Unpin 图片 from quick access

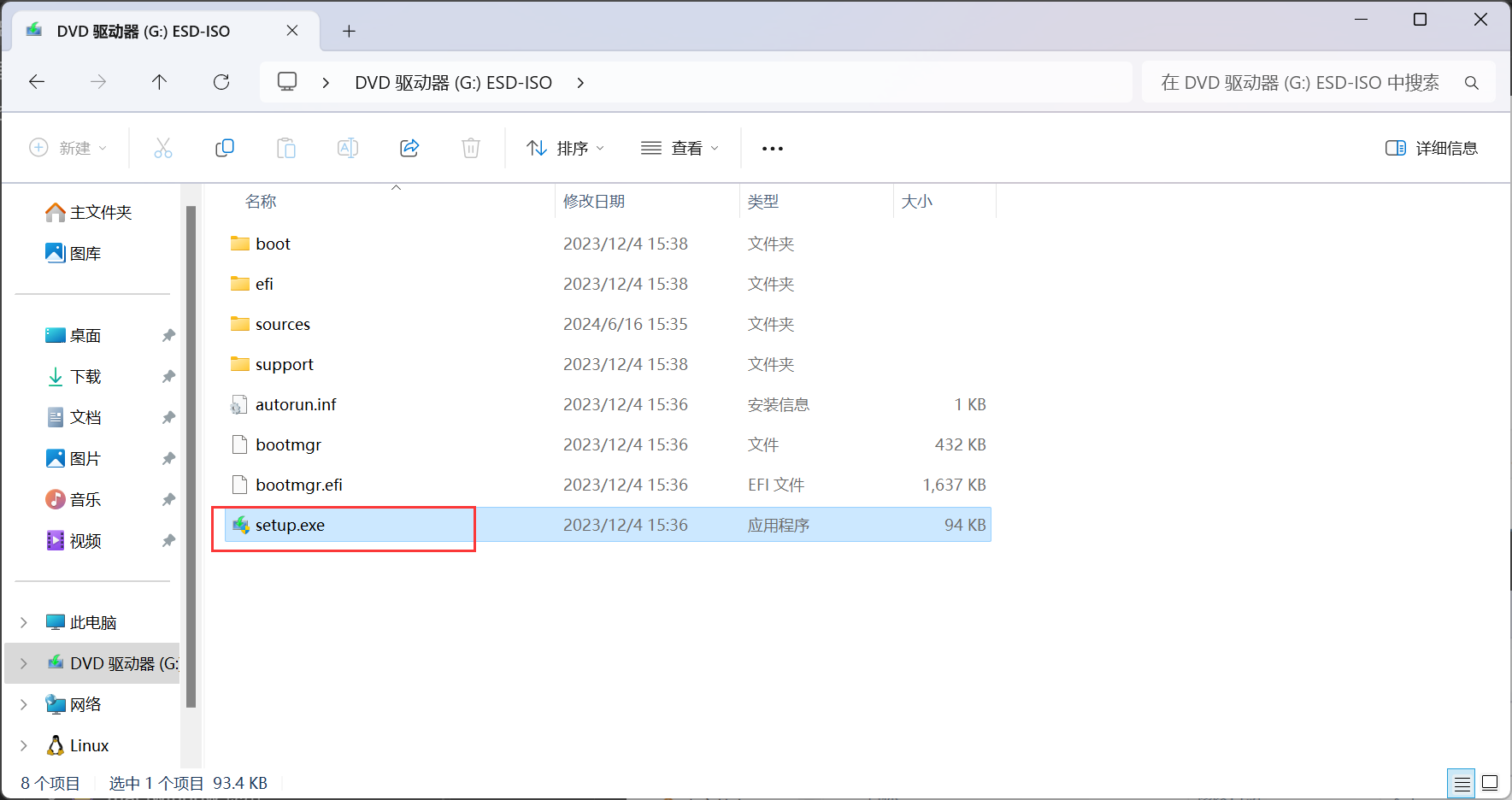tap(168, 459)
